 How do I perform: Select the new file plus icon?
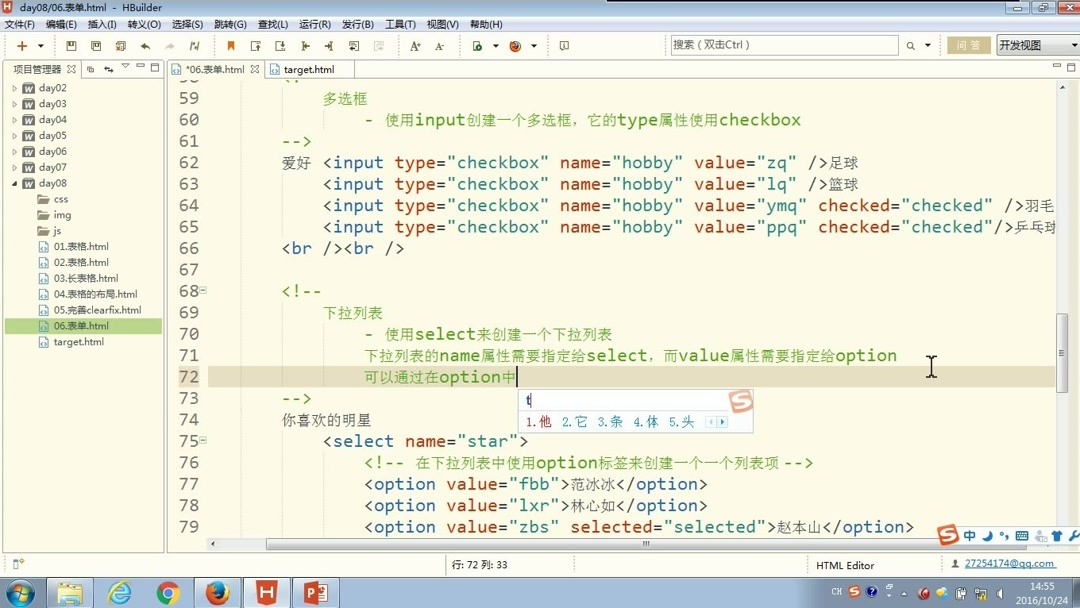coord(20,45)
